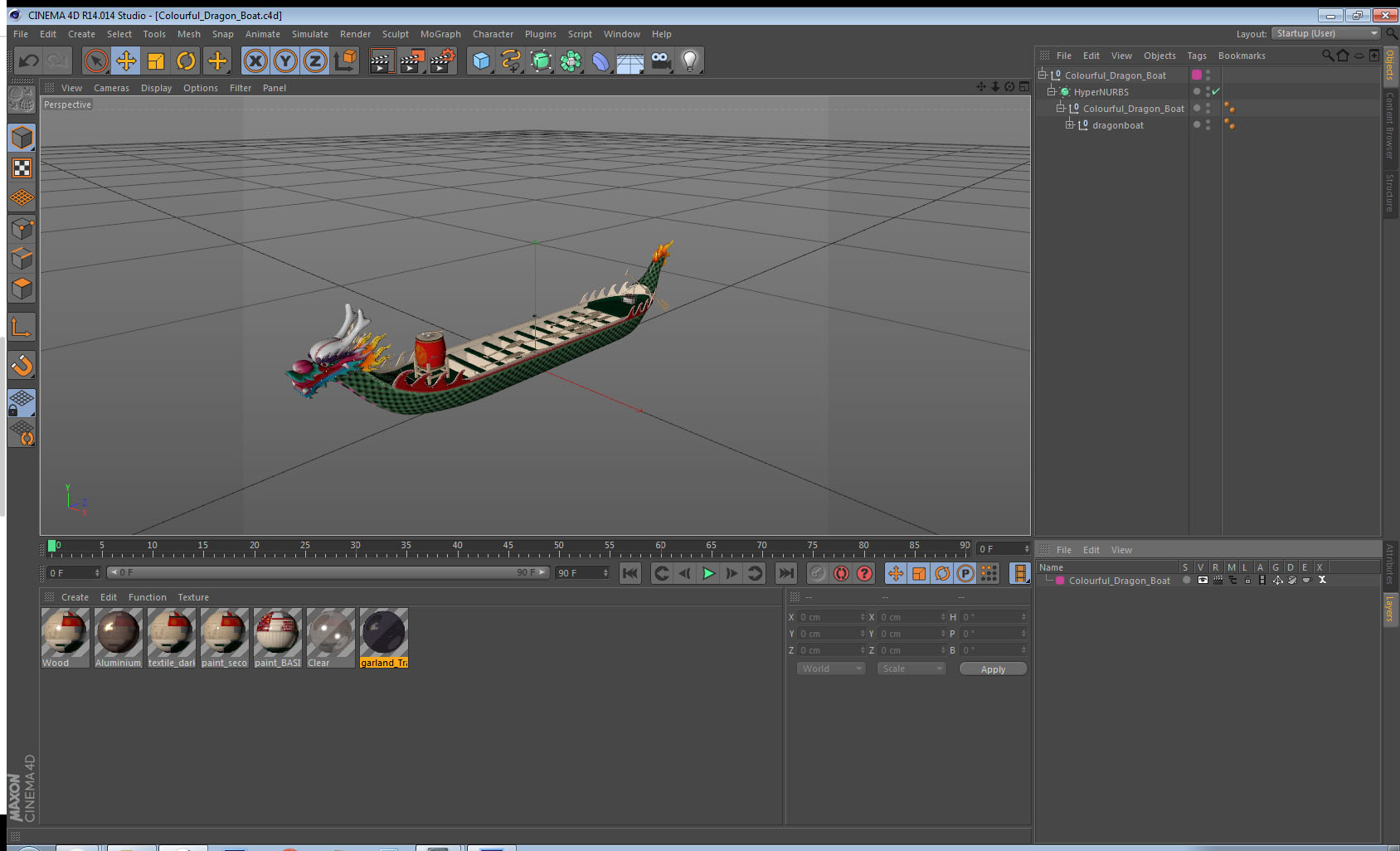Switch to Edges mode
This screenshot has height=851, width=1400.
(22, 258)
